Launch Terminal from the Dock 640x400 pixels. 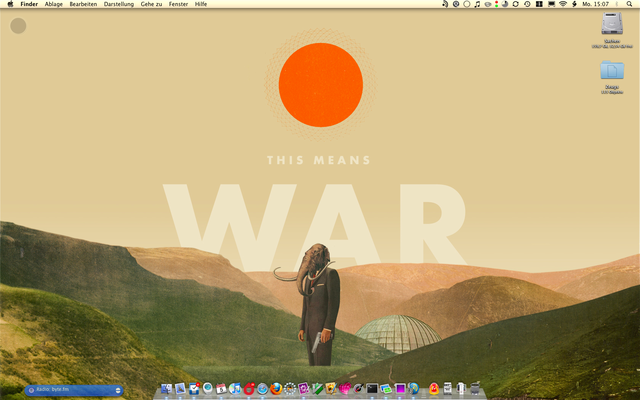point(372,389)
